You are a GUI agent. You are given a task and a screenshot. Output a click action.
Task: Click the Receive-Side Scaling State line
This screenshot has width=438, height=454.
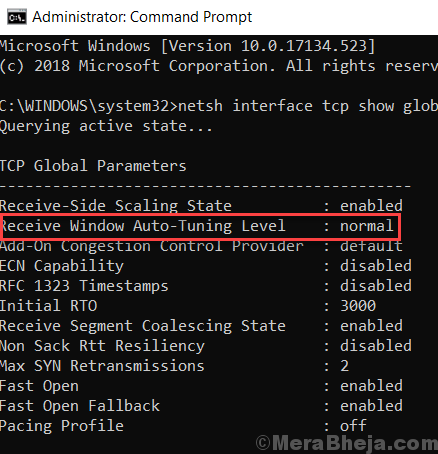click(x=201, y=206)
